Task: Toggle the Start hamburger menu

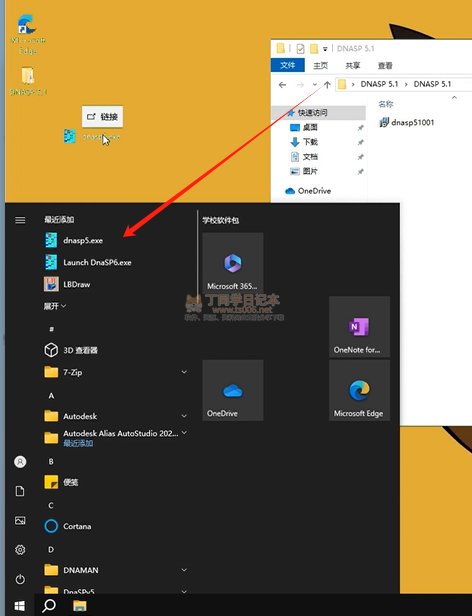Action: [x=20, y=220]
